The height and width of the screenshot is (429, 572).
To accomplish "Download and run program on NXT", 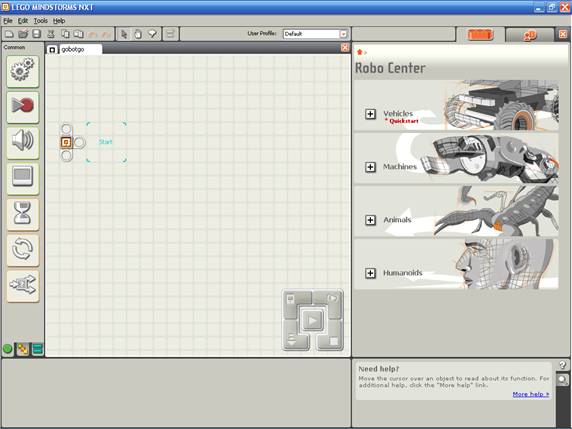I will point(312,321).
